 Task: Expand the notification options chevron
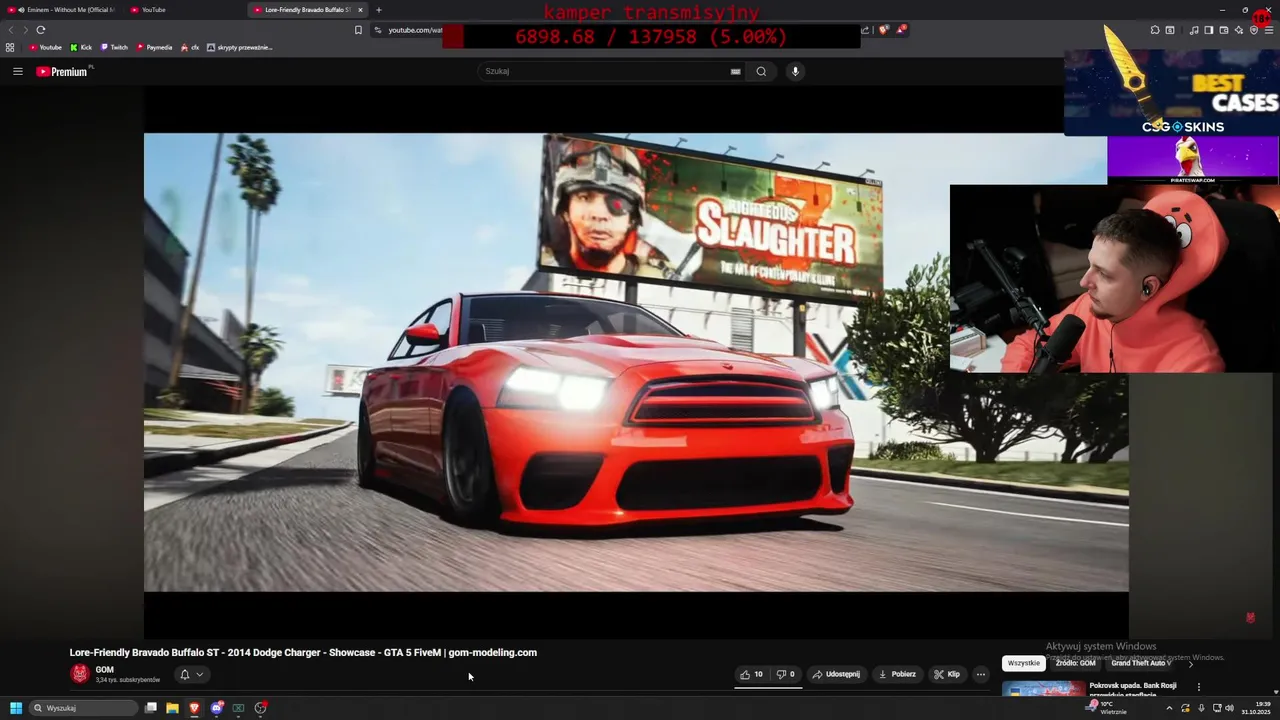(199, 674)
